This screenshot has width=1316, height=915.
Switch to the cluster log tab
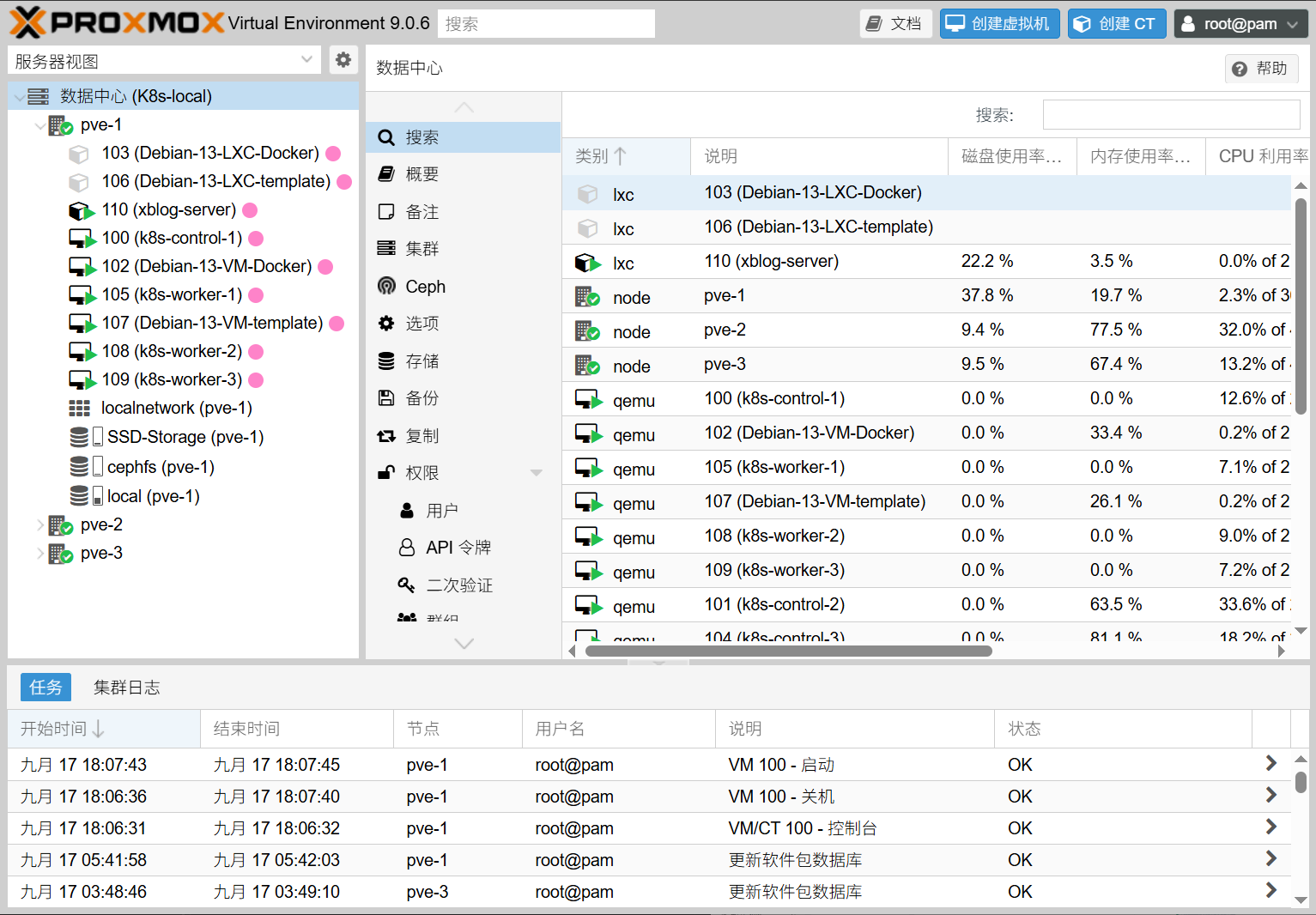pyautogui.click(x=126, y=688)
